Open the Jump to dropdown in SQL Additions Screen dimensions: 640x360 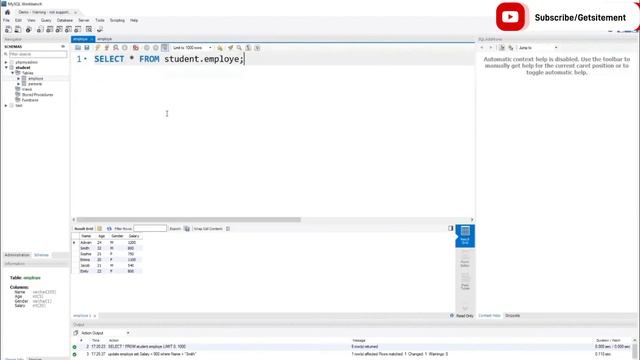[x=538, y=48]
